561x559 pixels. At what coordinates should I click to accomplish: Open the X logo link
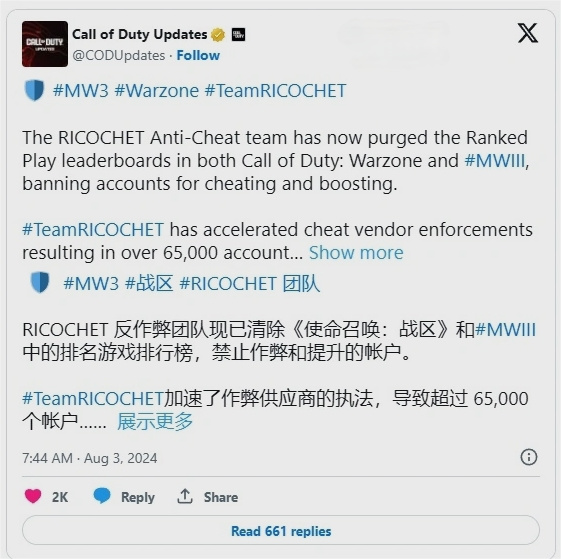pos(528,33)
